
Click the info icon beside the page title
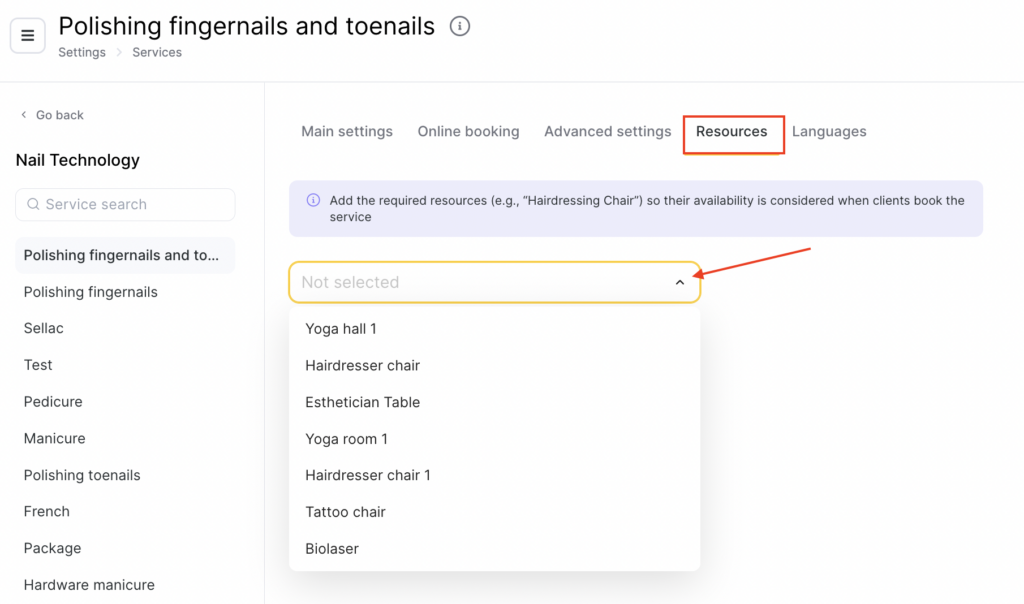(x=460, y=27)
